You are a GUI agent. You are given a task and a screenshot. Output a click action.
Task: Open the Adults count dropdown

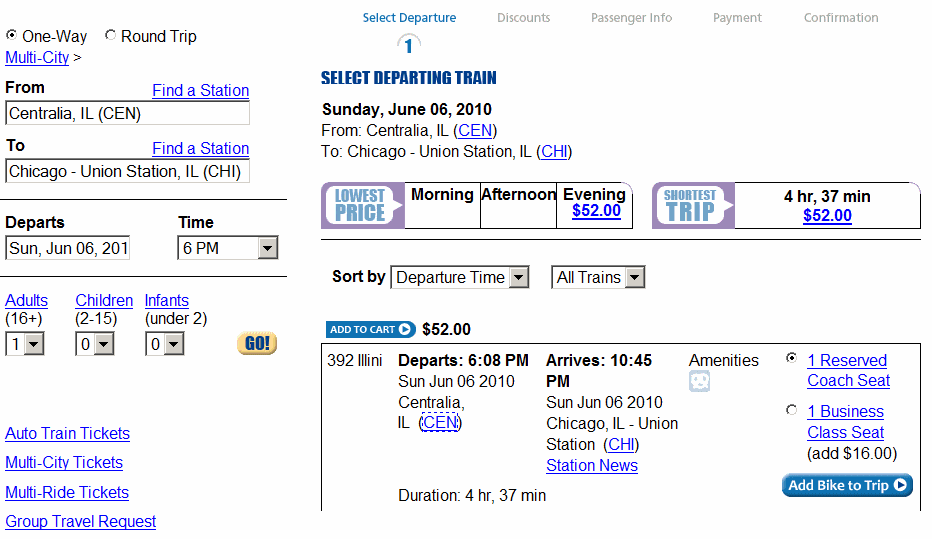(x=25, y=344)
